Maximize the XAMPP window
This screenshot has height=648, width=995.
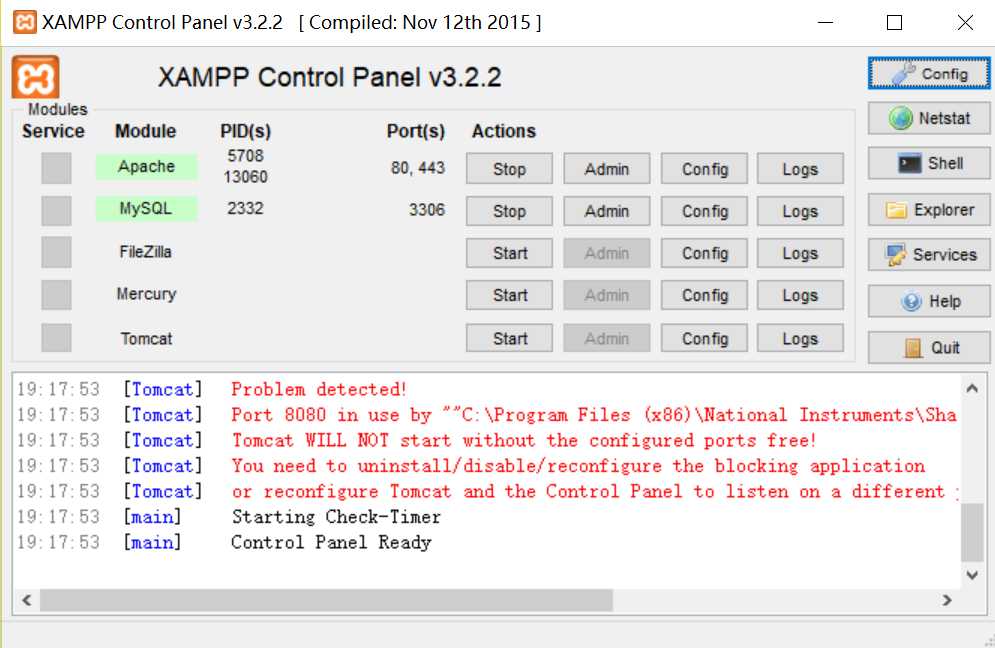pyautogui.click(x=894, y=22)
